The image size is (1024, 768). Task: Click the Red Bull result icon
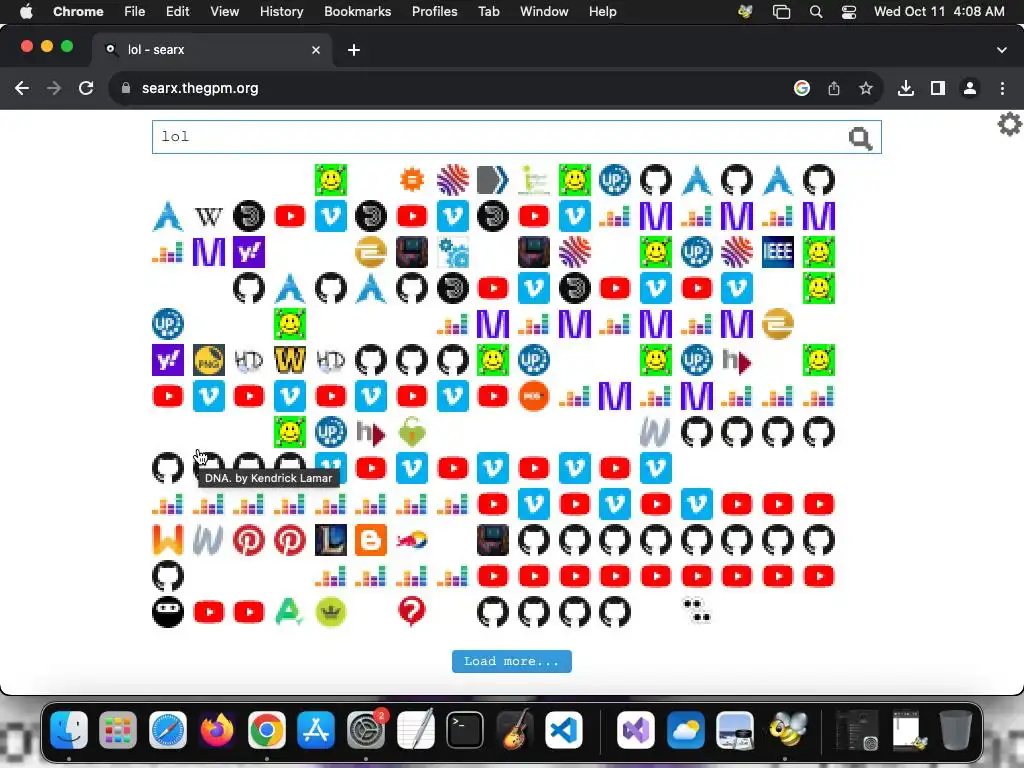[411, 540]
